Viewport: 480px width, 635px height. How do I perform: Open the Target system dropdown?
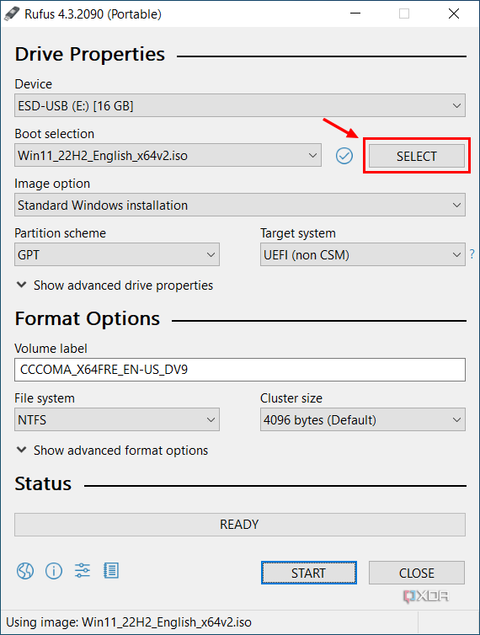pyautogui.click(x=363, y=255)
